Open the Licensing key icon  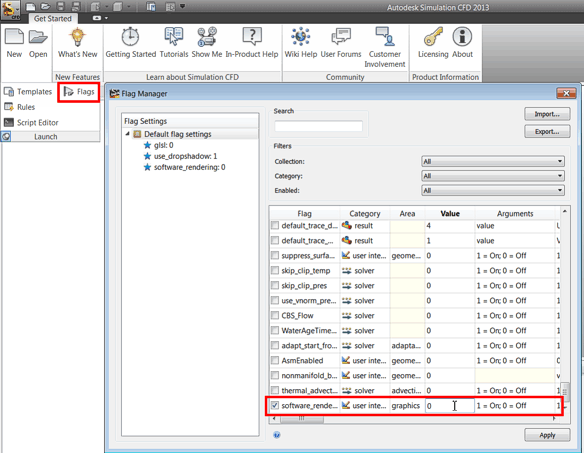pos(433,37)
